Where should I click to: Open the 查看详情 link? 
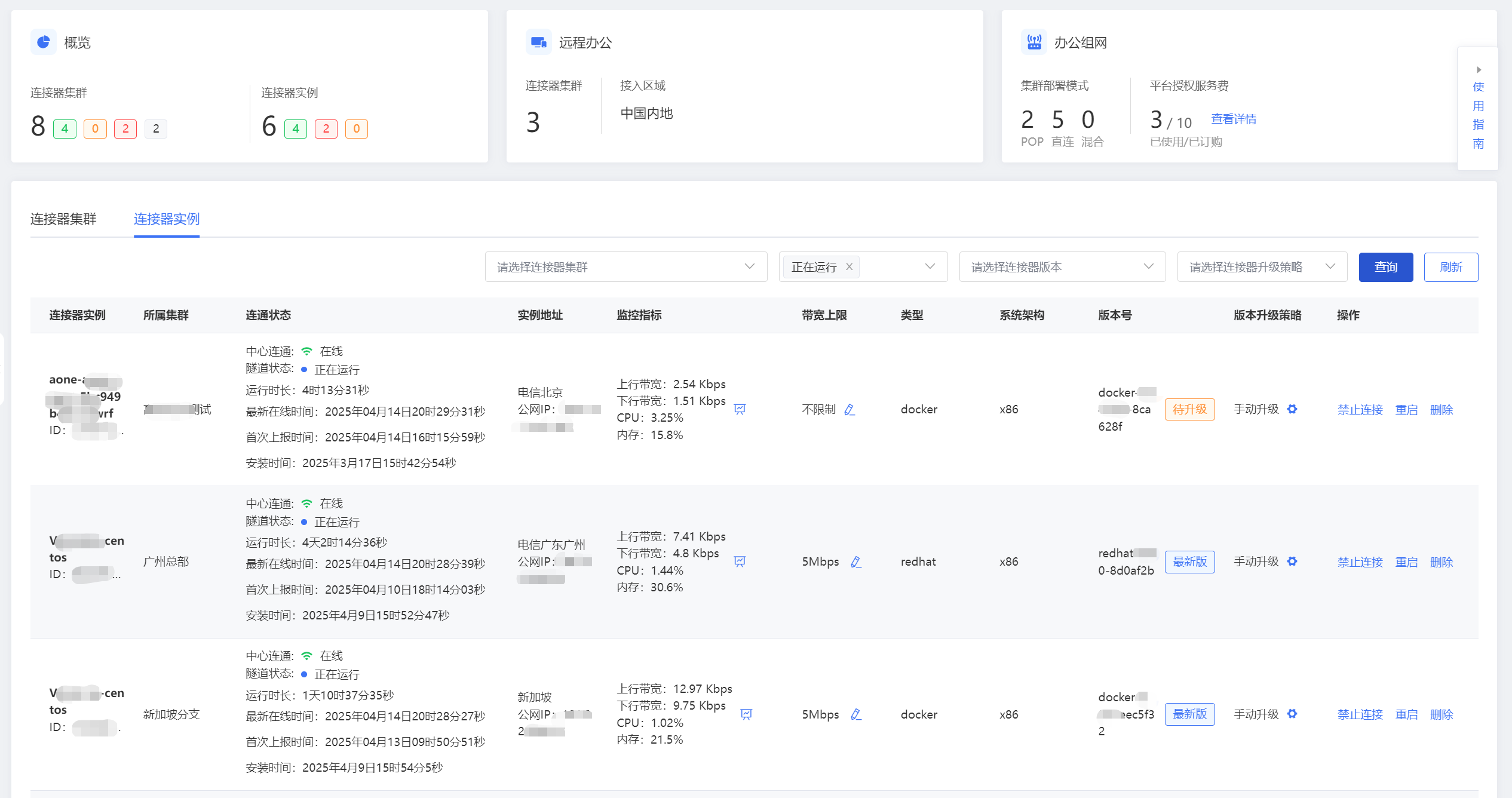tap(1234, 119)
